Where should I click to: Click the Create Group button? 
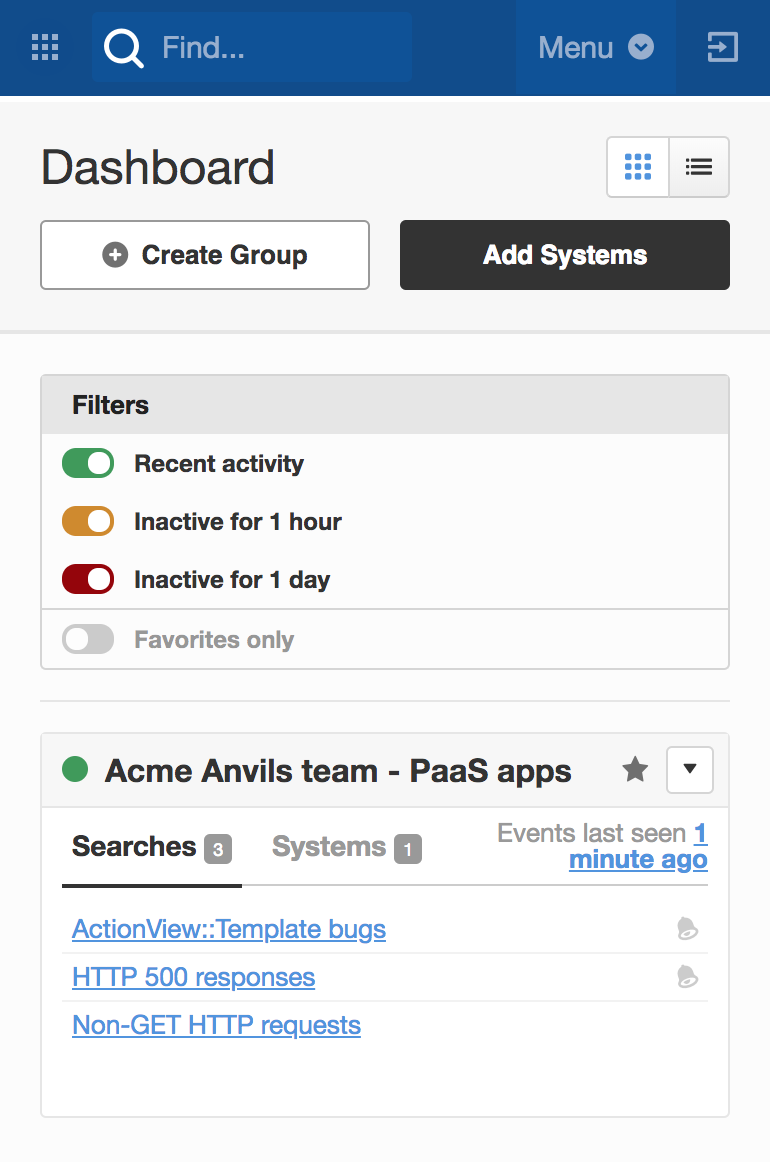pos(205,255)
